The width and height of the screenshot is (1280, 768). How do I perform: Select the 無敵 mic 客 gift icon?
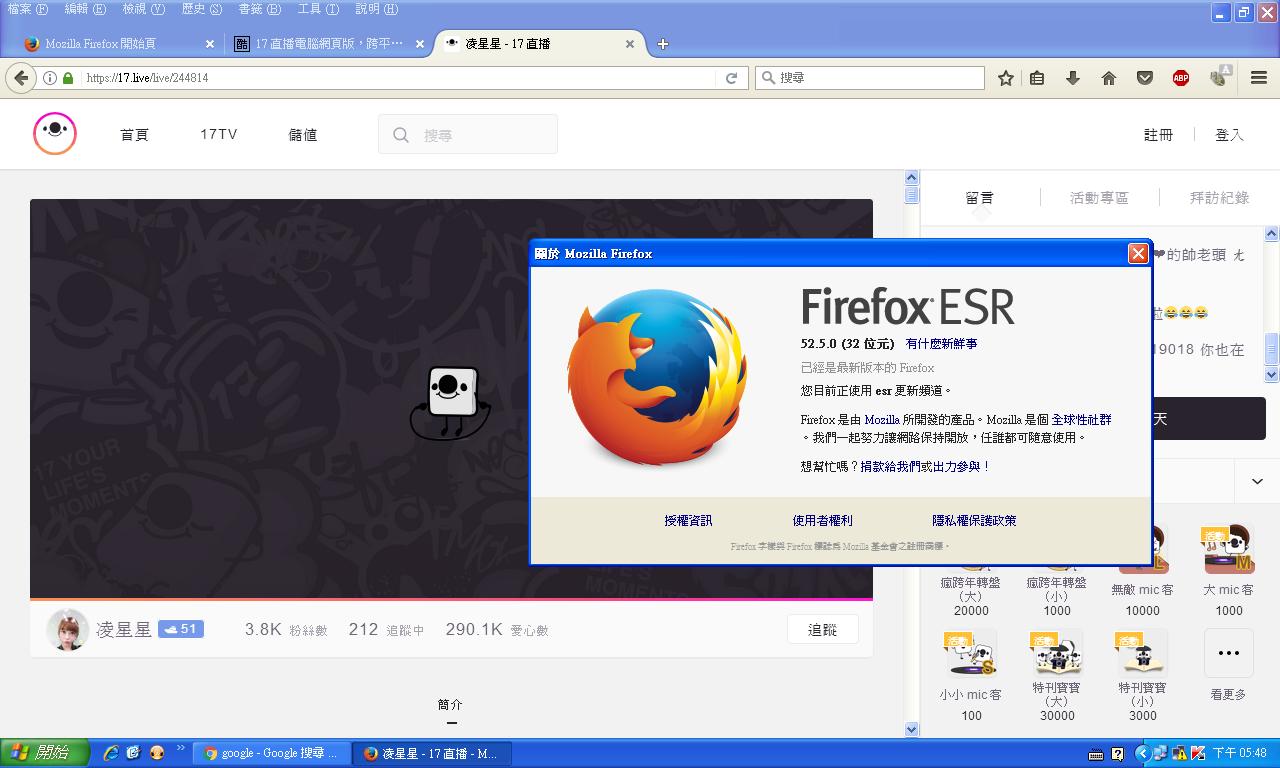coord(1143,548)
